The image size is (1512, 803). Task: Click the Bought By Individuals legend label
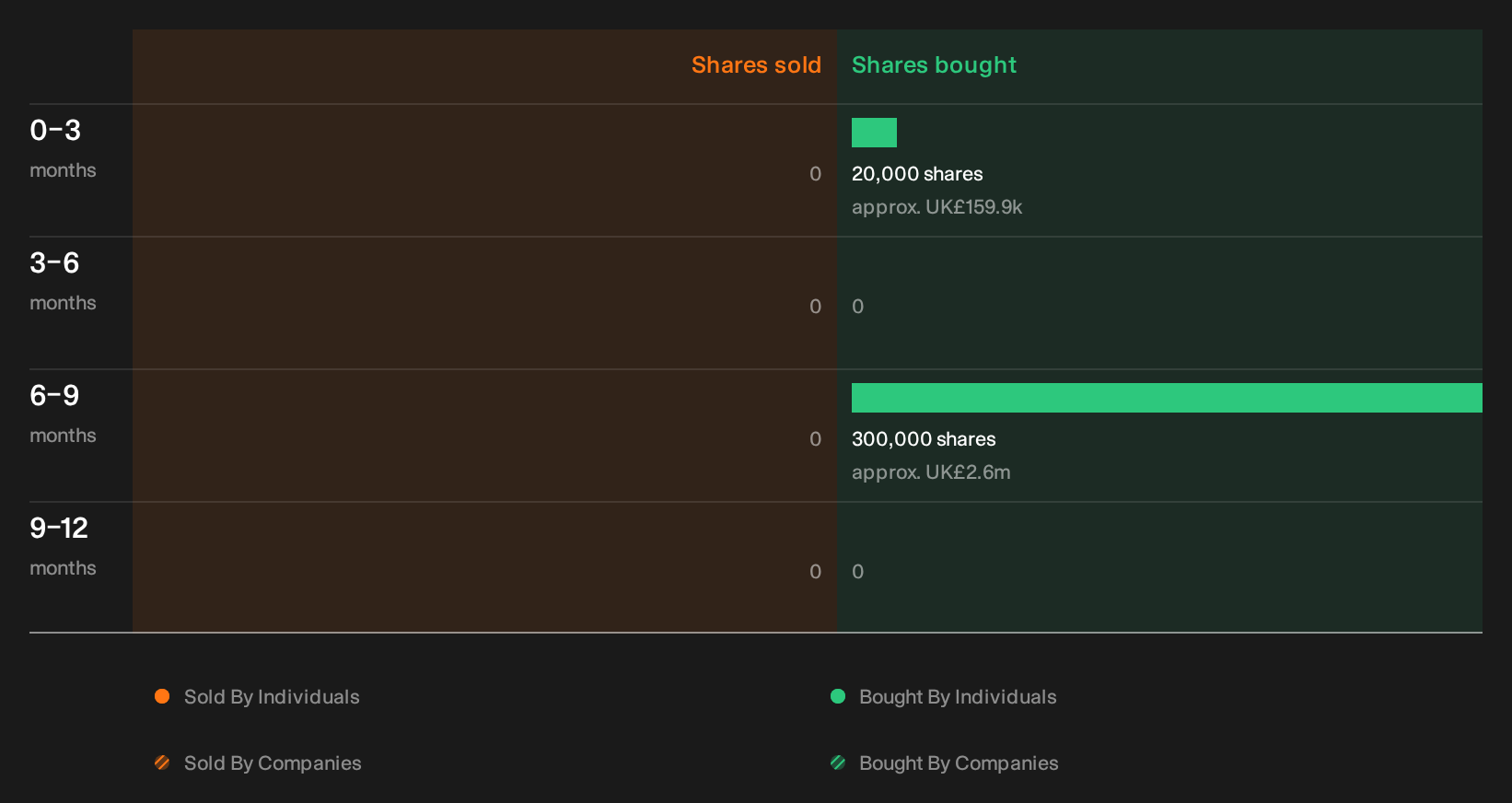958,697
